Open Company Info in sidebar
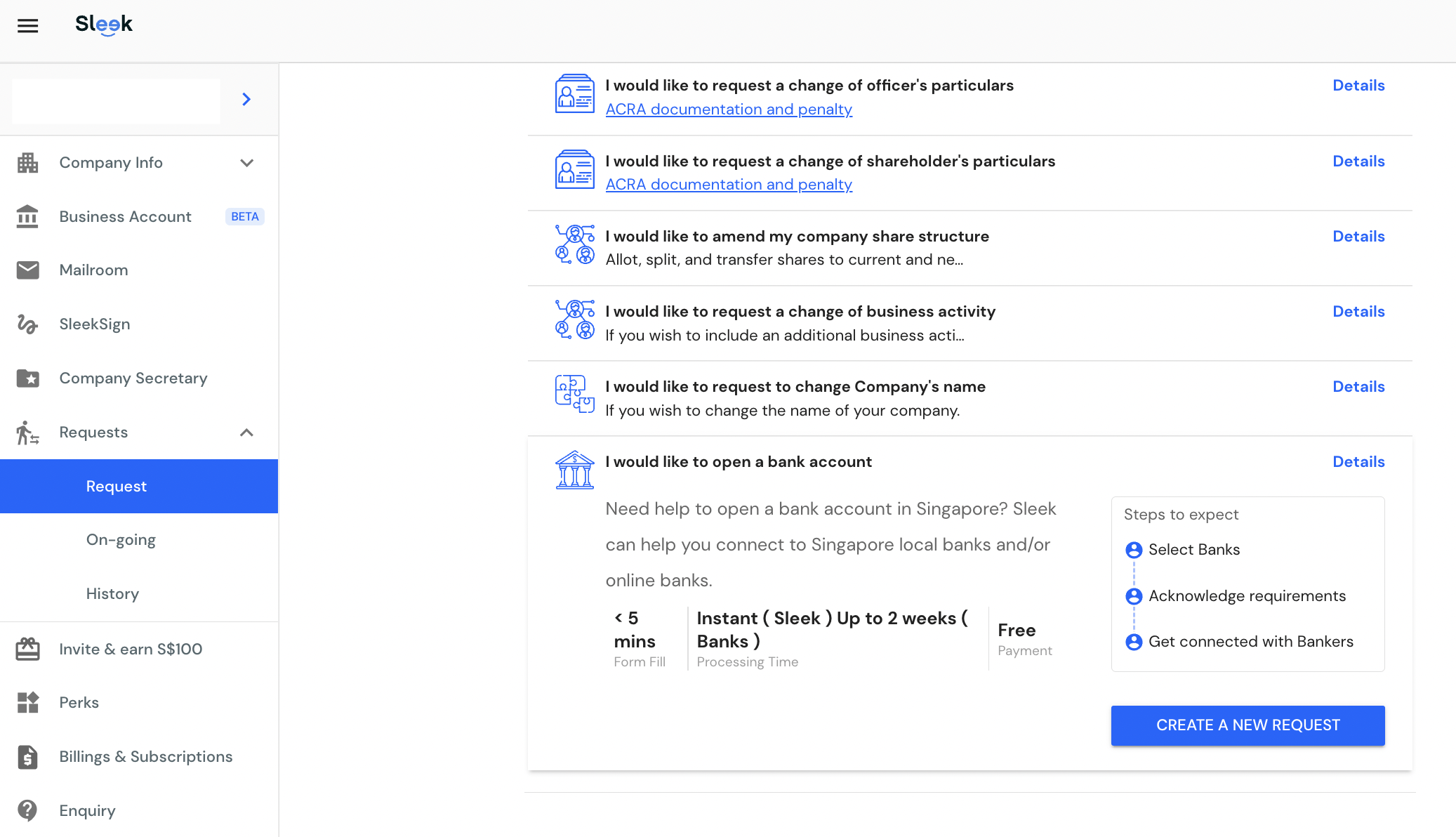The image size is (1456, 837). [111, 163]
